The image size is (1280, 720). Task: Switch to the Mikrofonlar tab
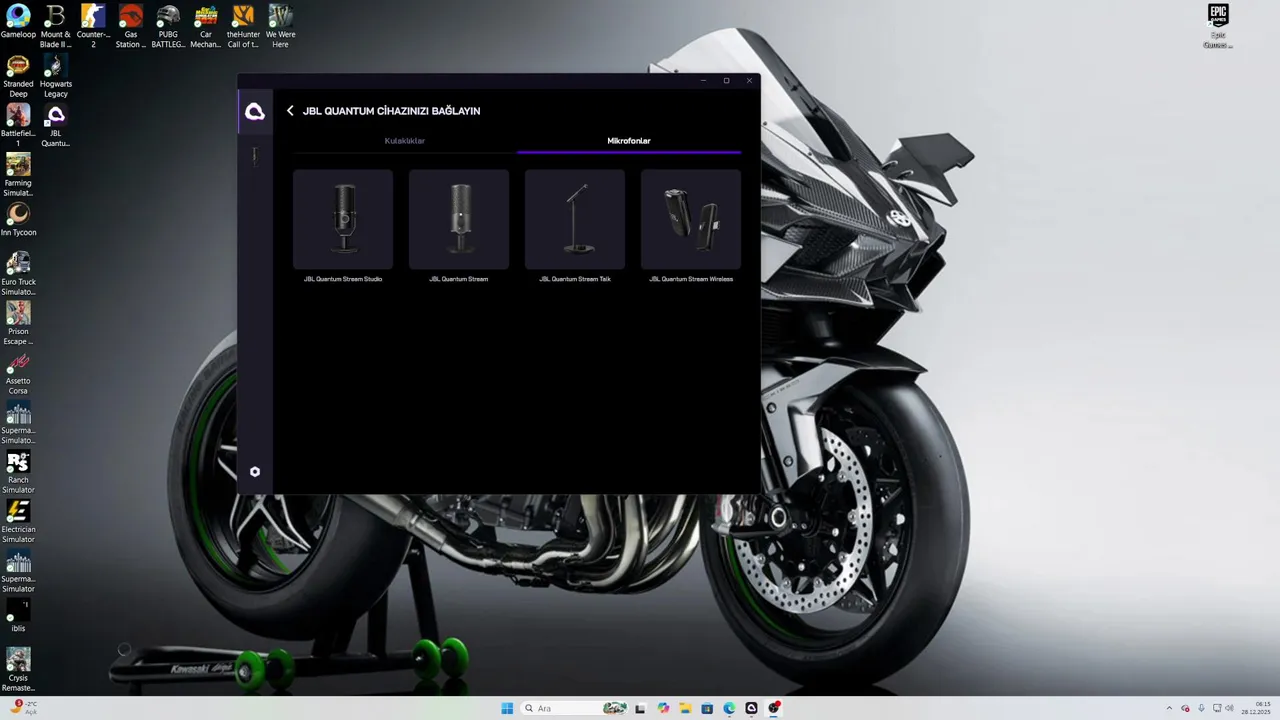pyautogui.click(x=629, y=141)
